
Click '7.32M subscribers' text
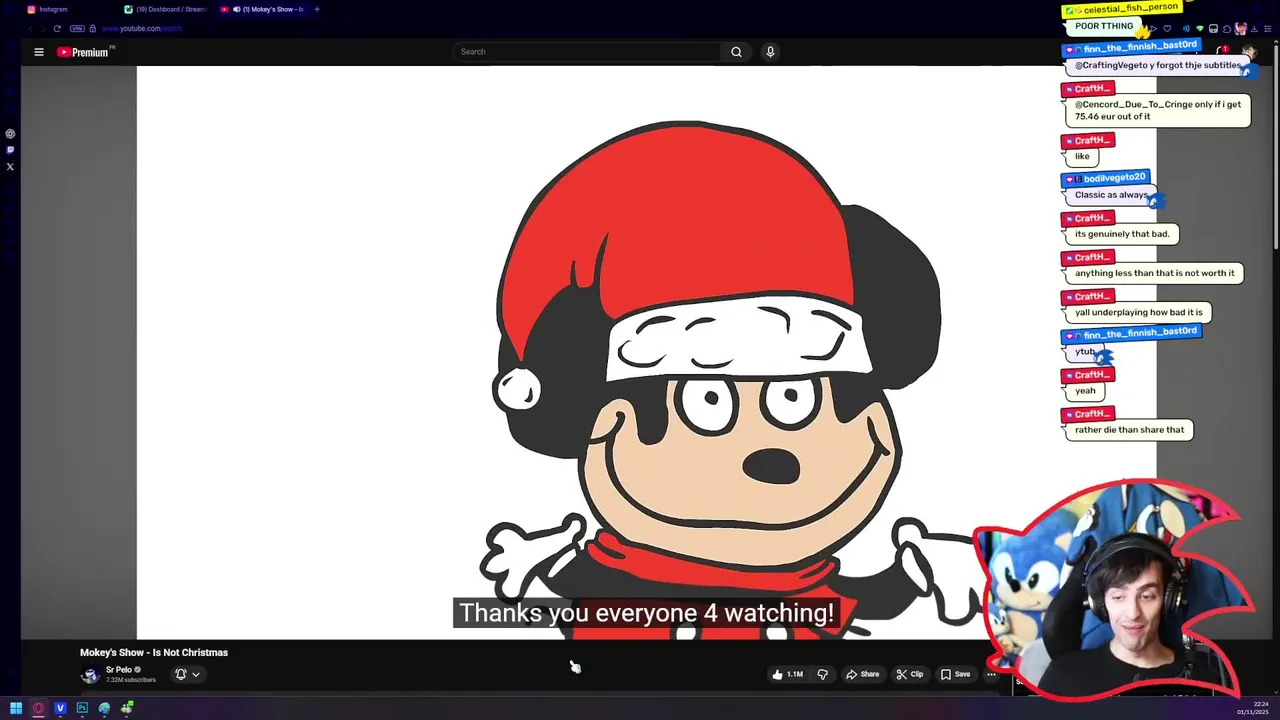pos(131,680)
